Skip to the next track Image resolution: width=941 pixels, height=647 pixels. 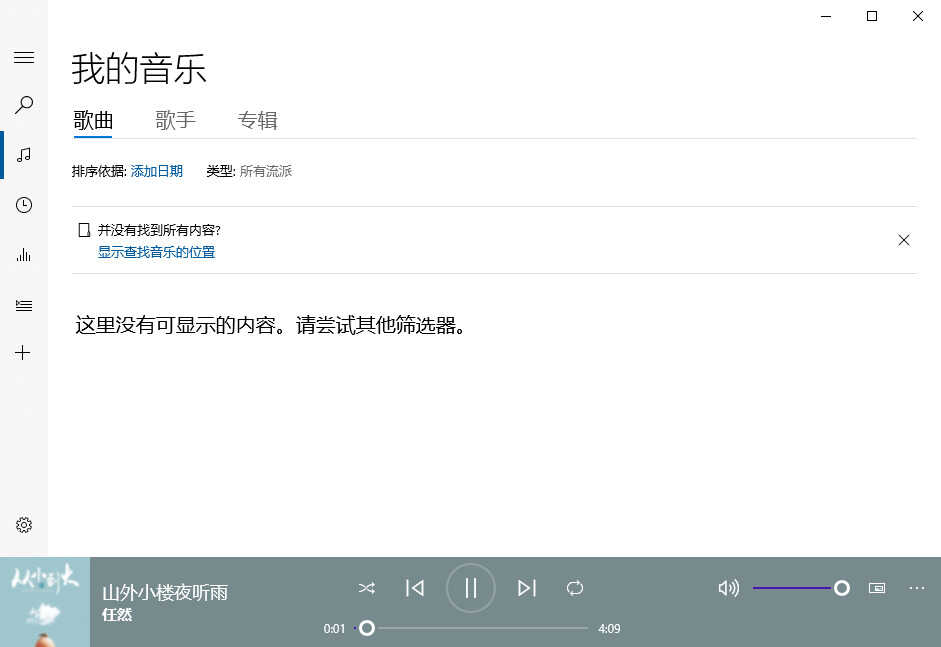tap(527, 588)
